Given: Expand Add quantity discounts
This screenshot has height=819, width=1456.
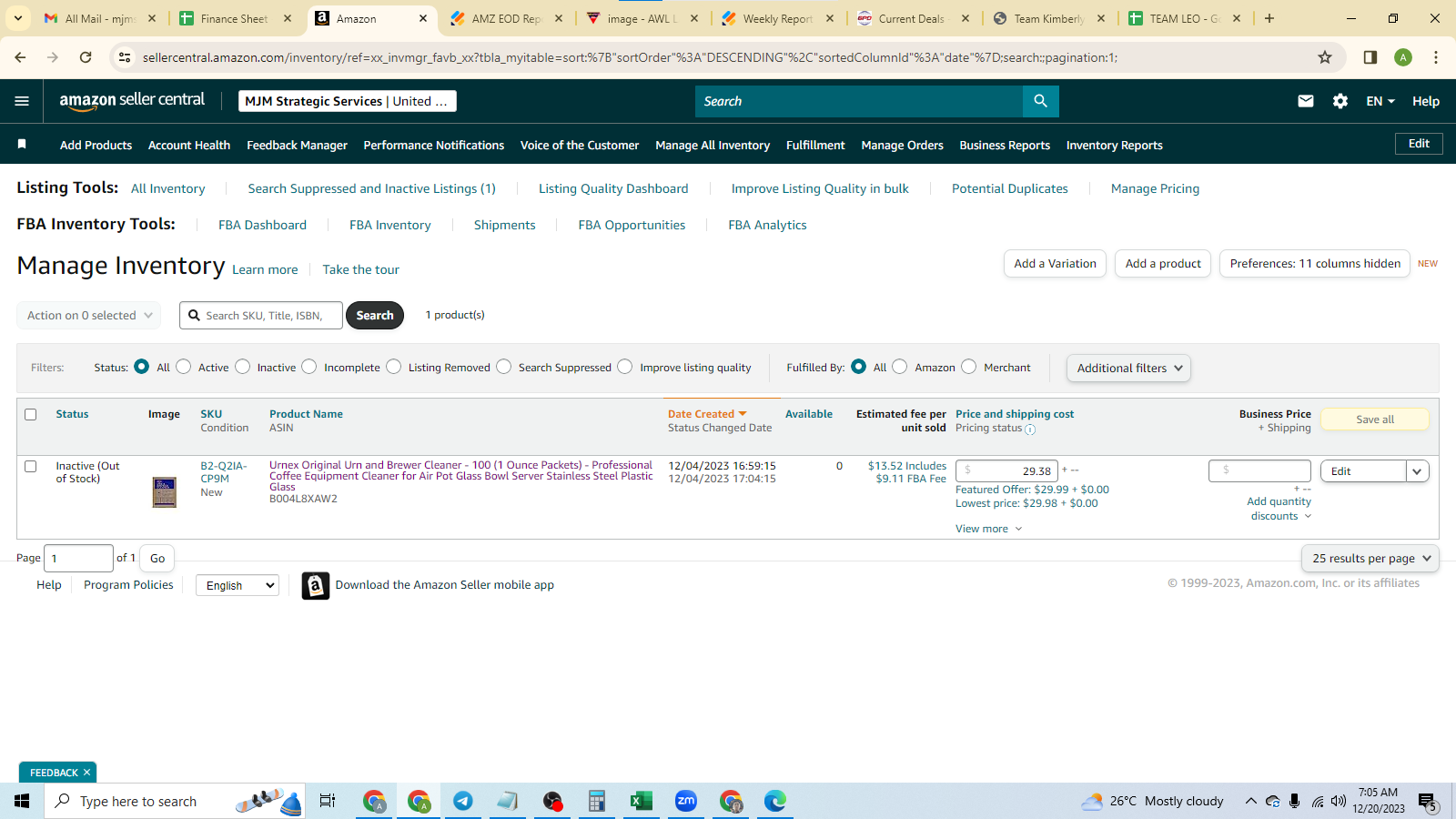Looking at the screenshot, I should click(x=1279, y=509).
